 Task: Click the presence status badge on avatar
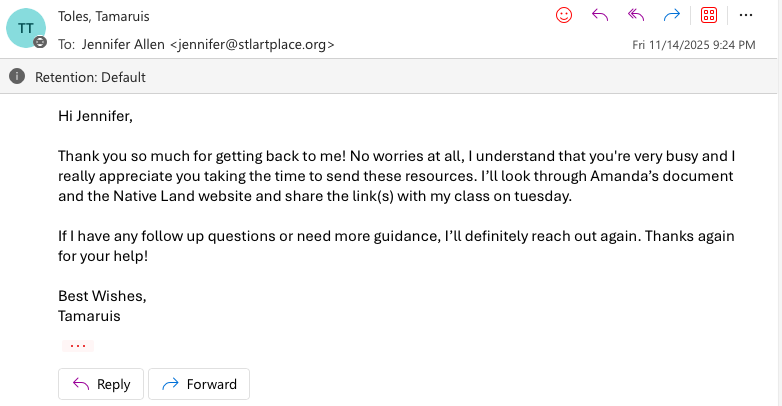(40, 43)
